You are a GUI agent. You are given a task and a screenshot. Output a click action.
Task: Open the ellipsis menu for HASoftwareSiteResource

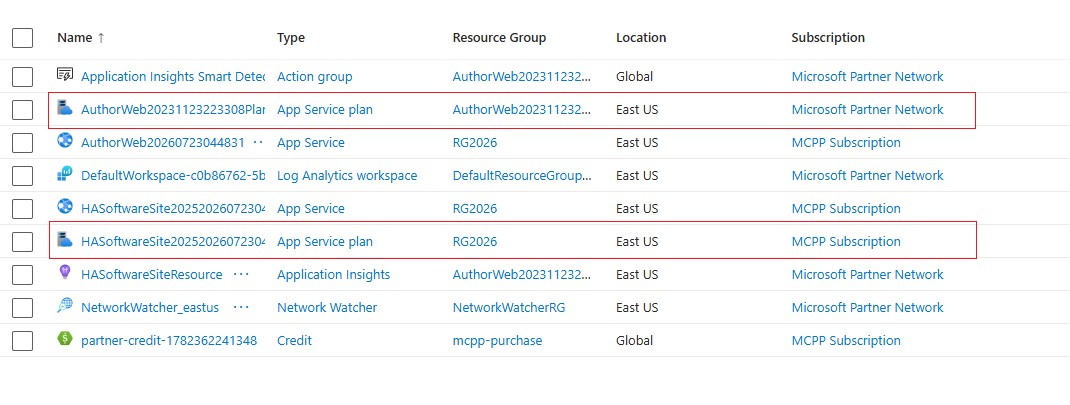[x=241, y=275]
